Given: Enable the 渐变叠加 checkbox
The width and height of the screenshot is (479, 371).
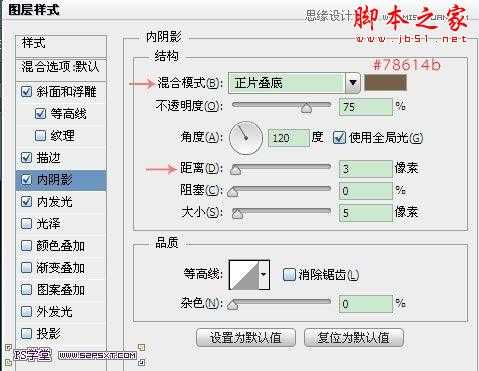Looking at the screenshot, I should [x=27, y=267].
